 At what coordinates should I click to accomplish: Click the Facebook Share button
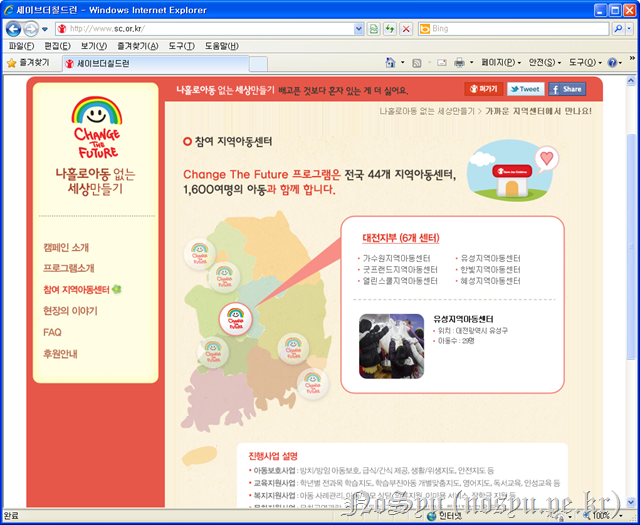566,89
